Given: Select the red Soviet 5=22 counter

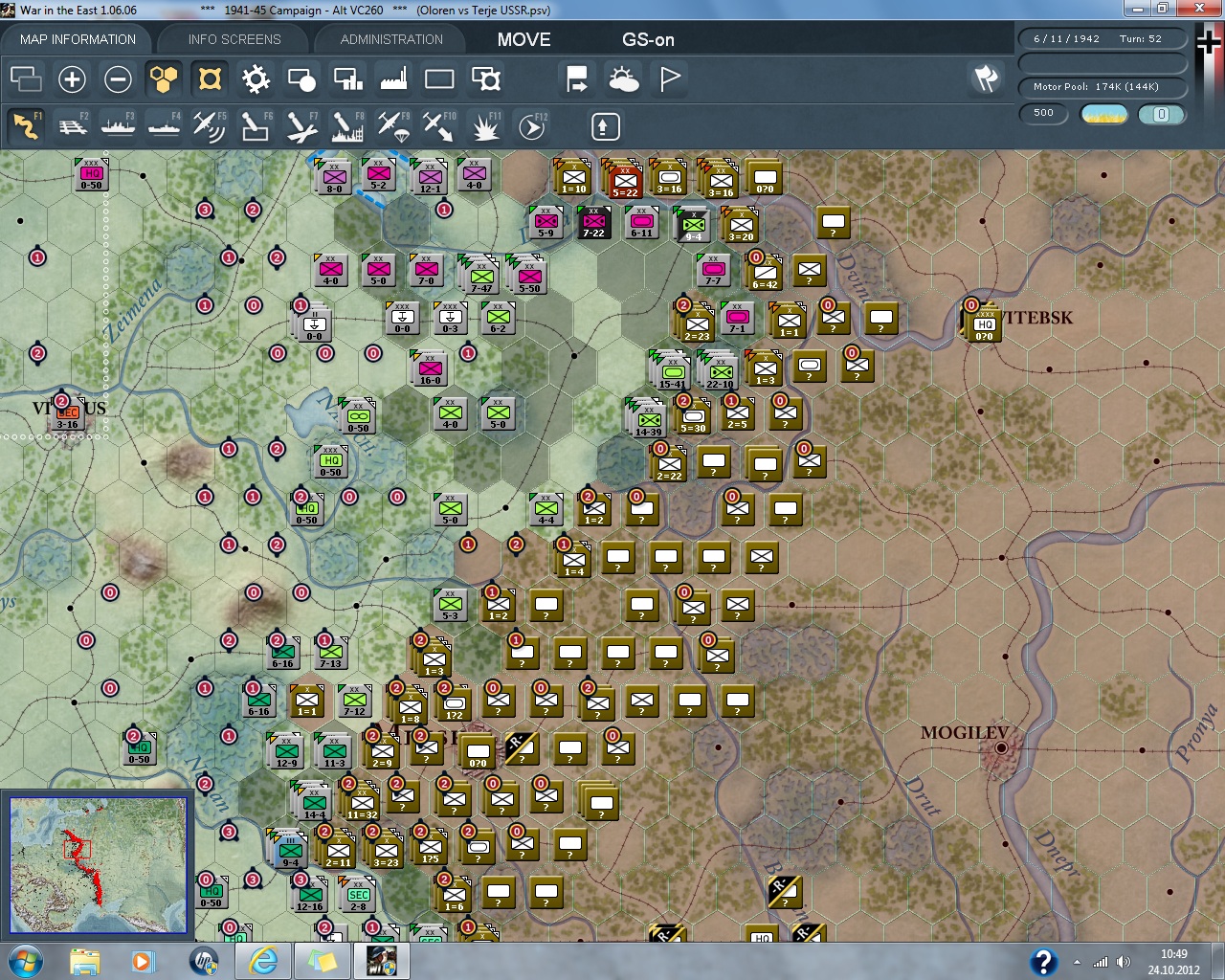Looking at the screenshot, I should tap(623, 179).
